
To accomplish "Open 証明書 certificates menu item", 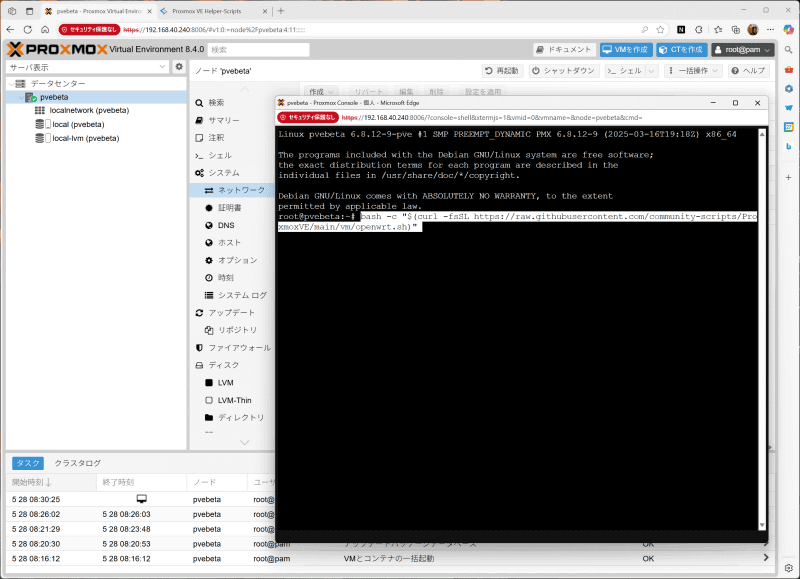I will (x=230, y=208).
